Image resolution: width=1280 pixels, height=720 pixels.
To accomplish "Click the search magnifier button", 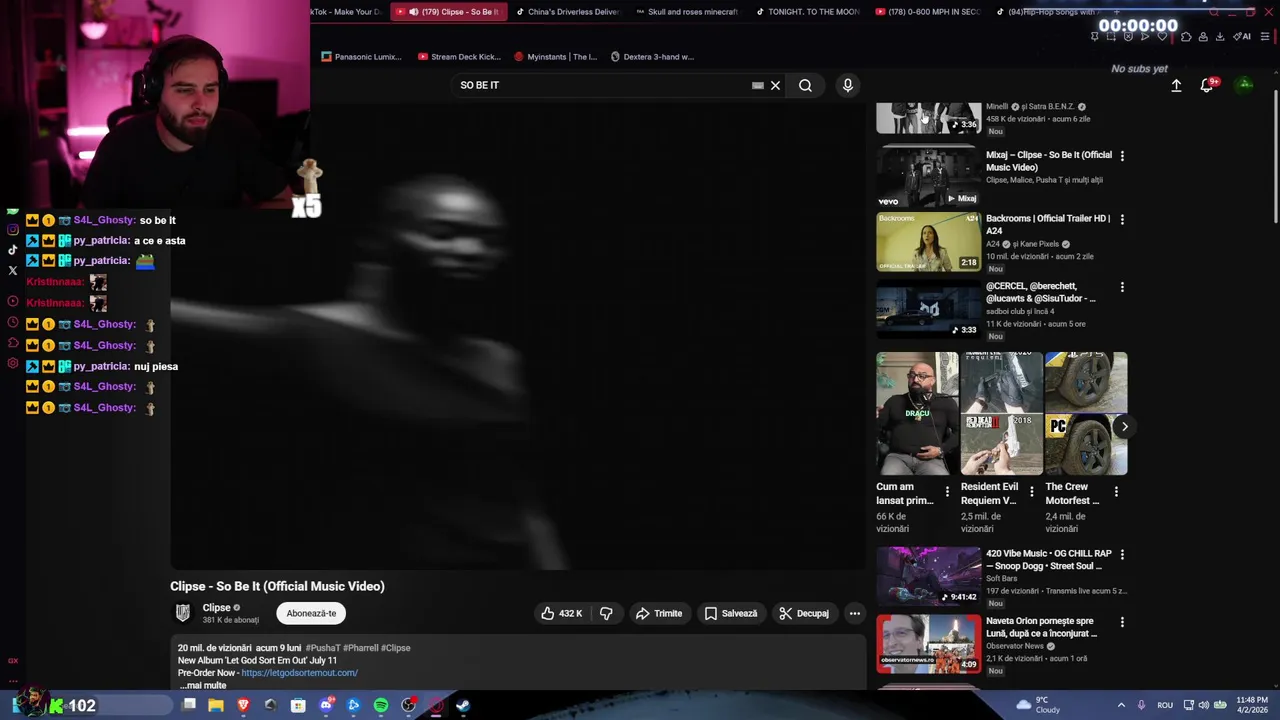I will [x=805, y=85].
